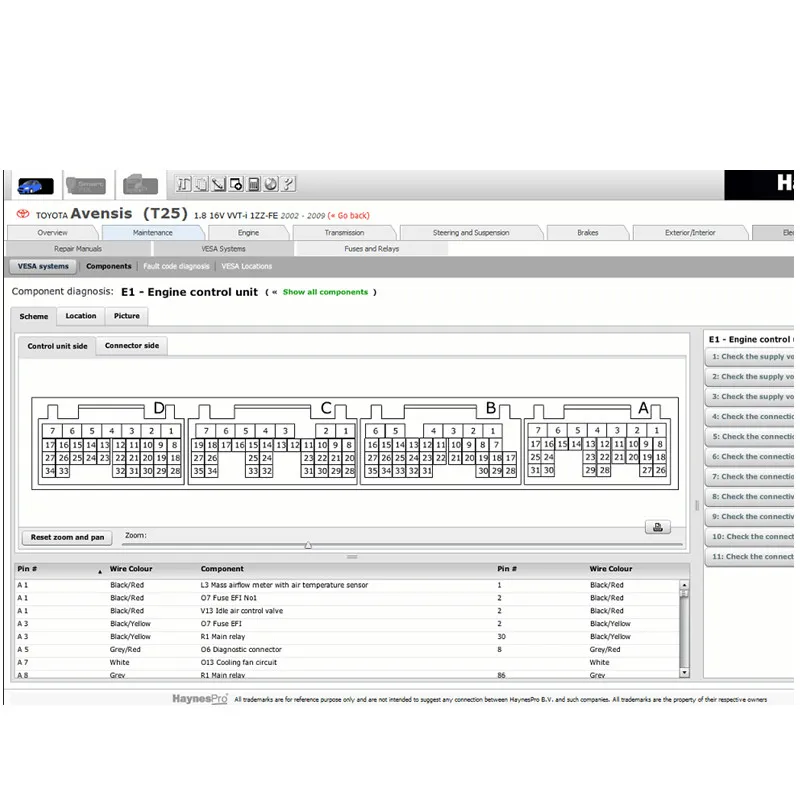Click the VESA systems button in grey bar
Viewport: 800px width, 800px height.
coord(43,266)
